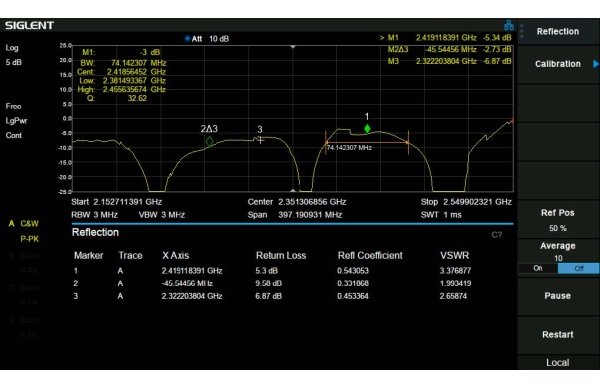Turn Average On

[538, 268]
